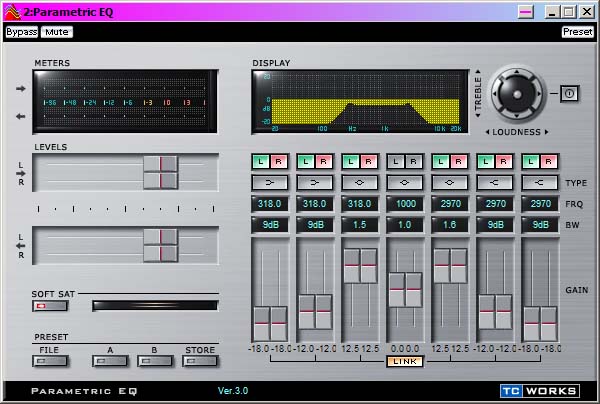Viewport: 600px width, 404px height.
Task: Click the power button beside the loudness knob
Action: point(569,93)
